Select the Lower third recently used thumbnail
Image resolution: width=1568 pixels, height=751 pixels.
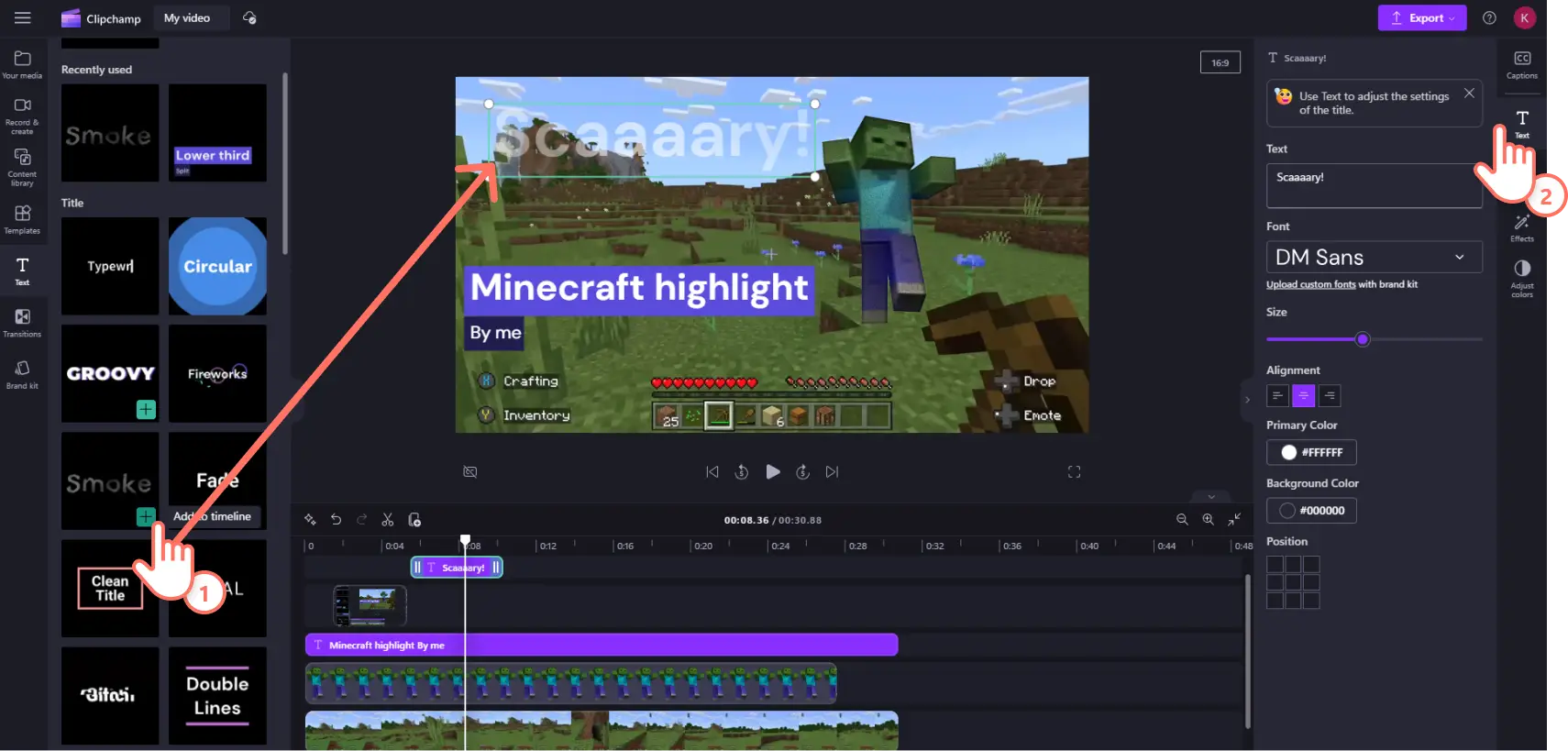[217, 133]
